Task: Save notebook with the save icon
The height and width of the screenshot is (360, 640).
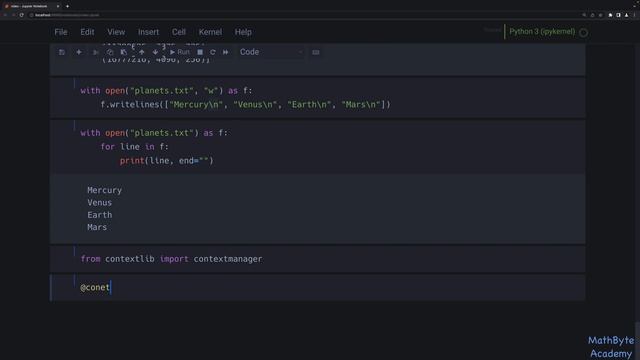Action: [62, 52]
